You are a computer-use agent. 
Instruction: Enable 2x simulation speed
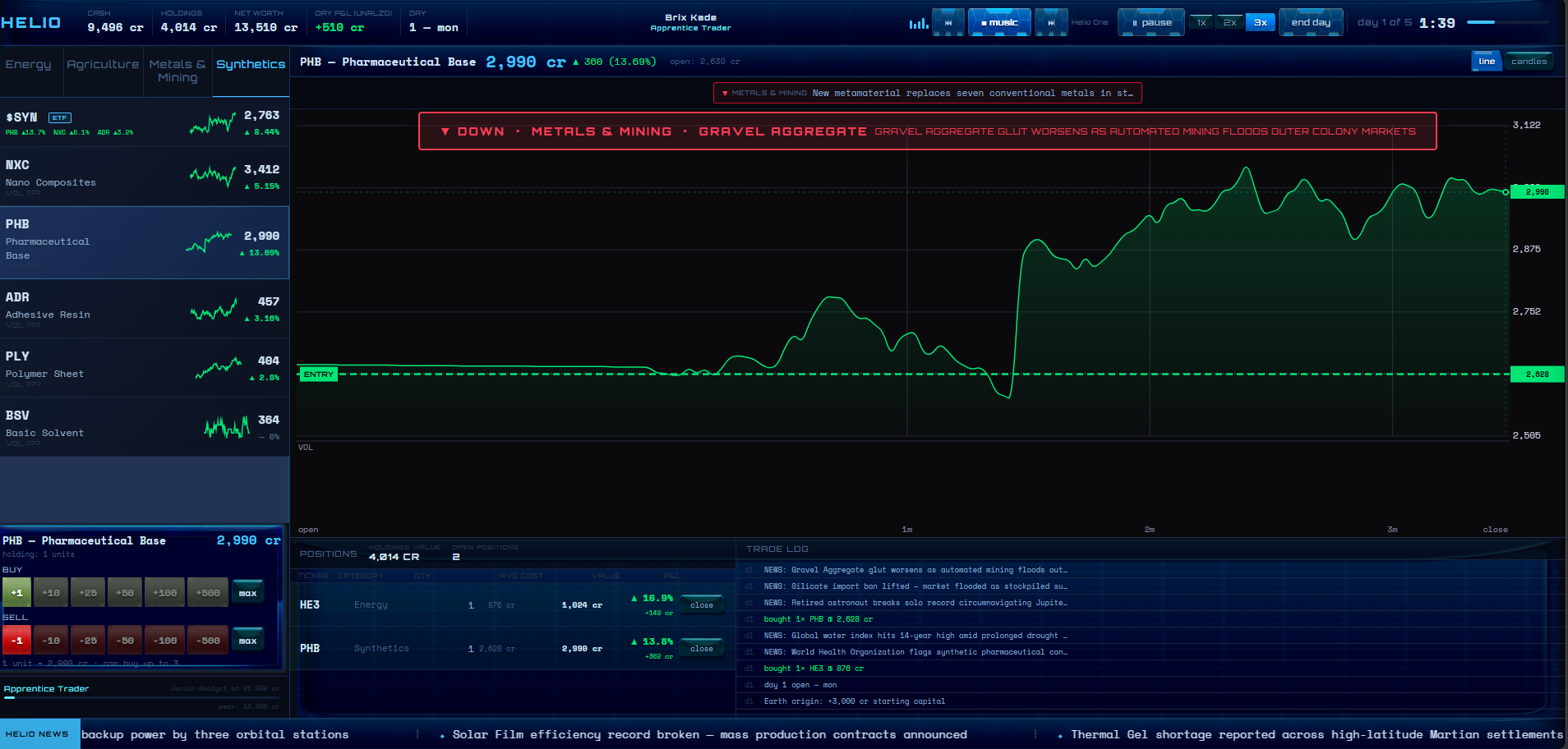pyautogui.click(x=1230, y=22)
